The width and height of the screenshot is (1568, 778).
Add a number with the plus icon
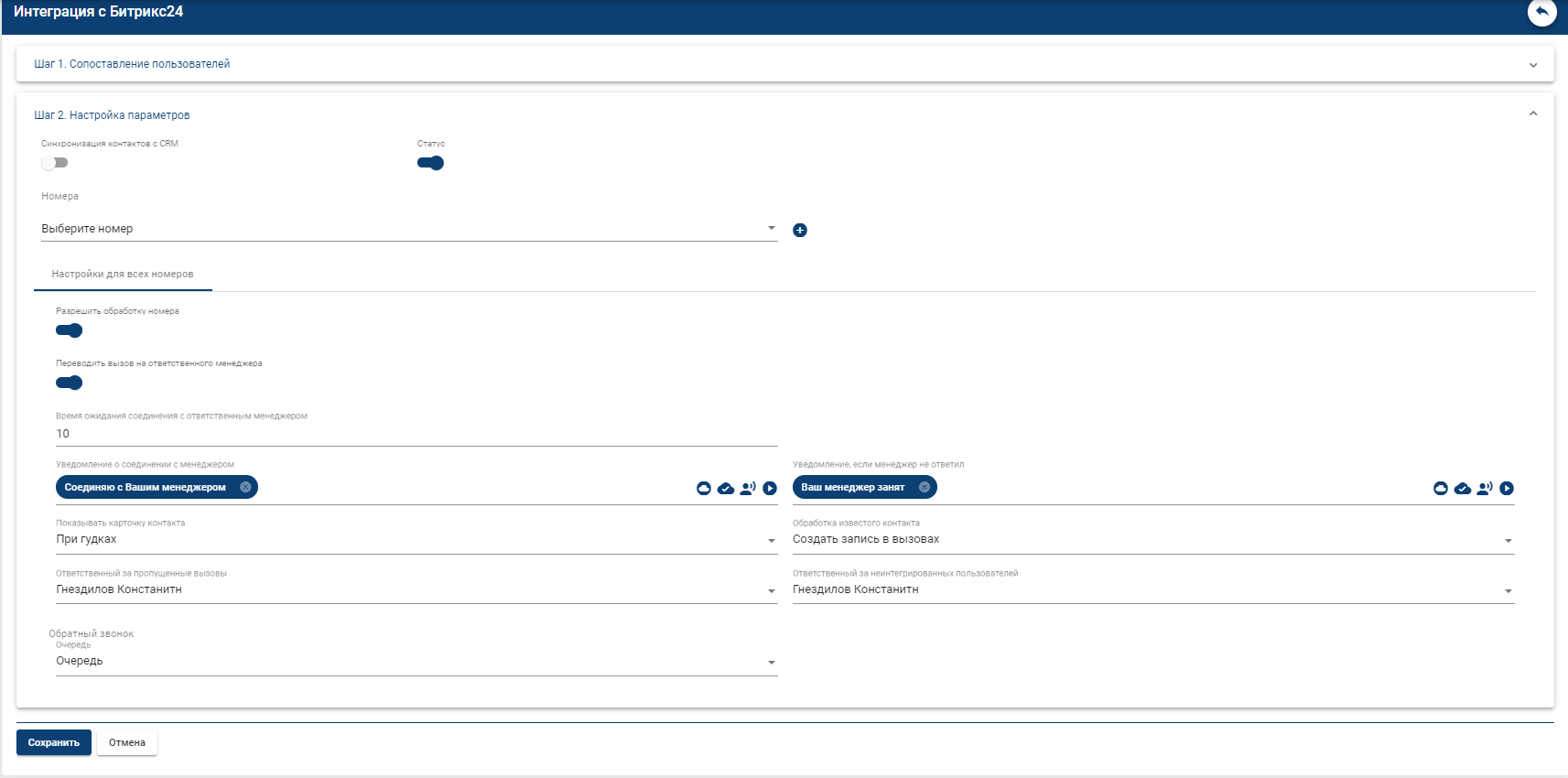tap(800, 230)
